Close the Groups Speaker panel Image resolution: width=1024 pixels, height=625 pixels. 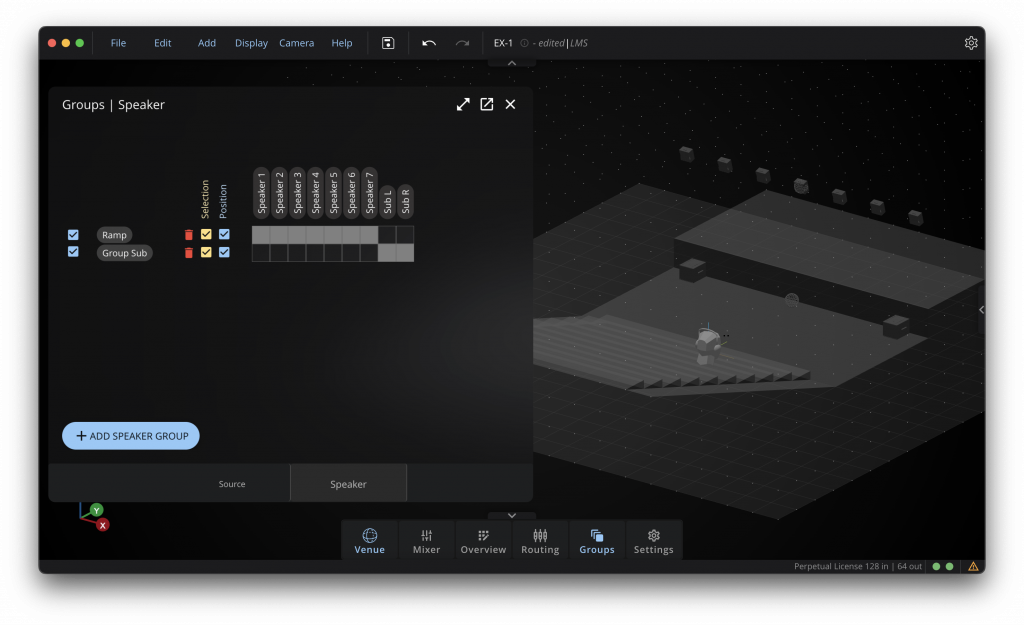click(x=510, y=104)
